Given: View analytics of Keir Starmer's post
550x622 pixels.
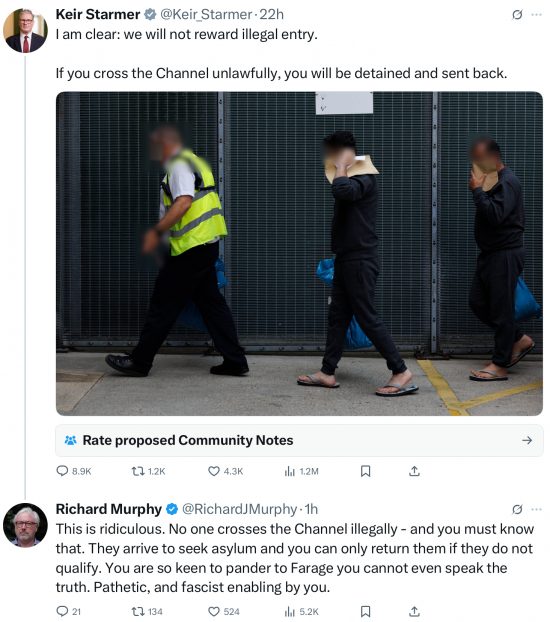Looking at the screenshot, I should (301, 471).
